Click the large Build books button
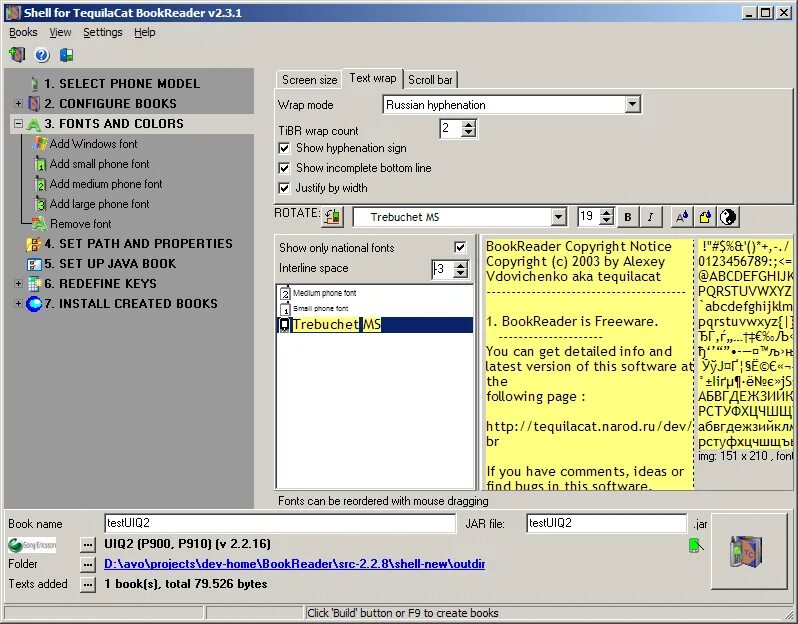The image size is (798, 624). [749, 551]
